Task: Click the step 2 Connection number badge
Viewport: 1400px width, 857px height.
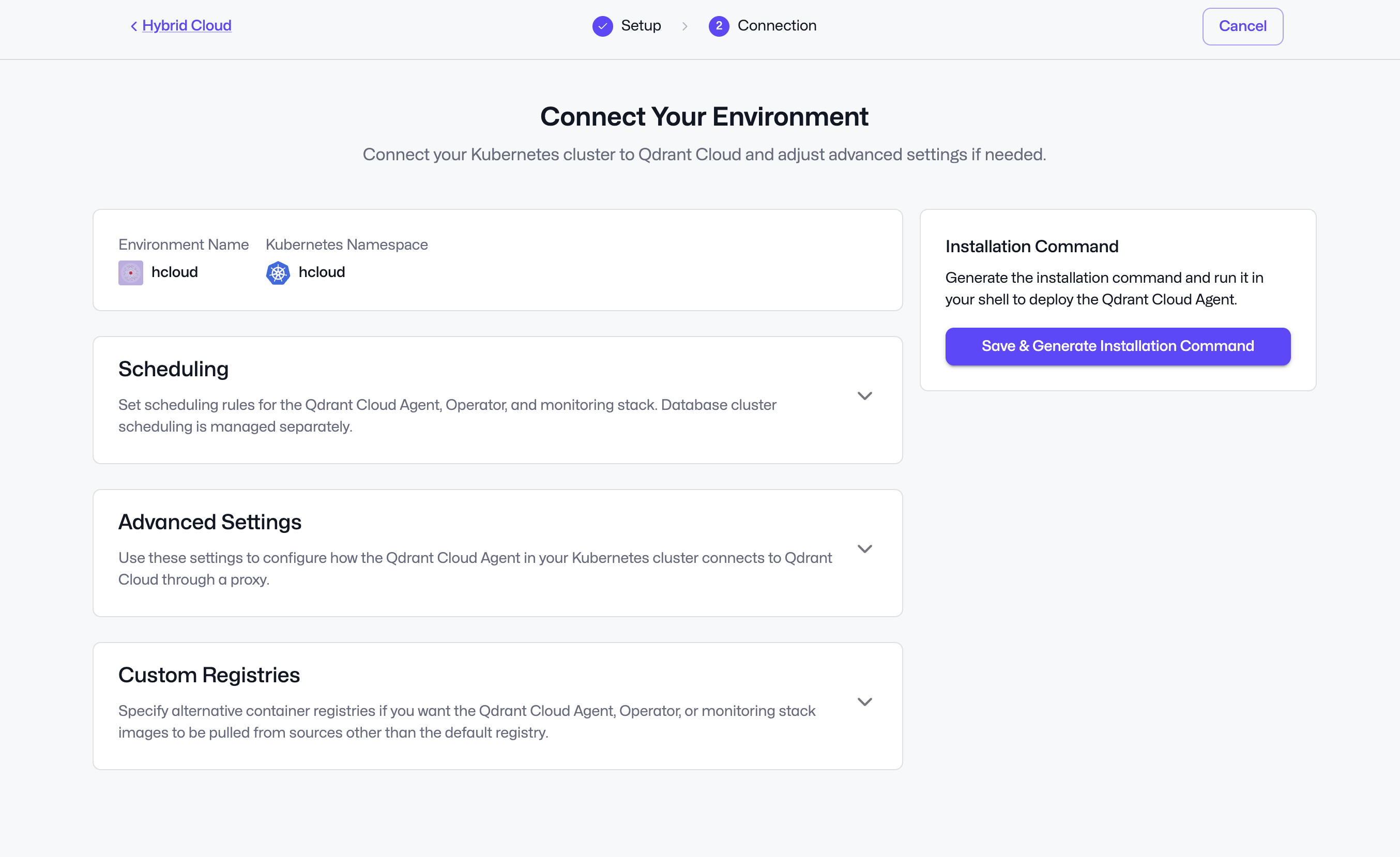Action: pyautogui.click(x=719, y=26)
